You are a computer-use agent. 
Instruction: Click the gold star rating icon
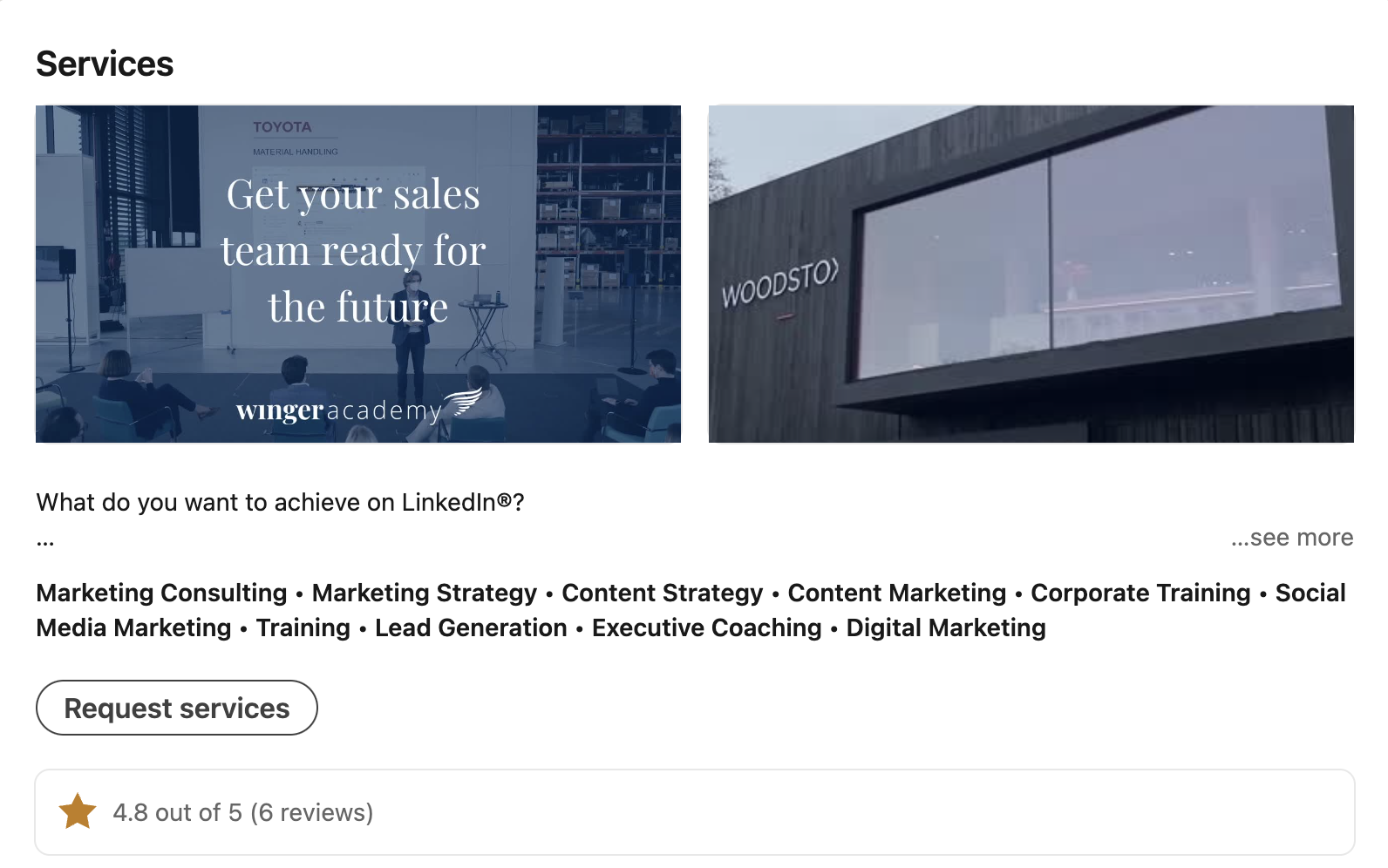[78, 811]
